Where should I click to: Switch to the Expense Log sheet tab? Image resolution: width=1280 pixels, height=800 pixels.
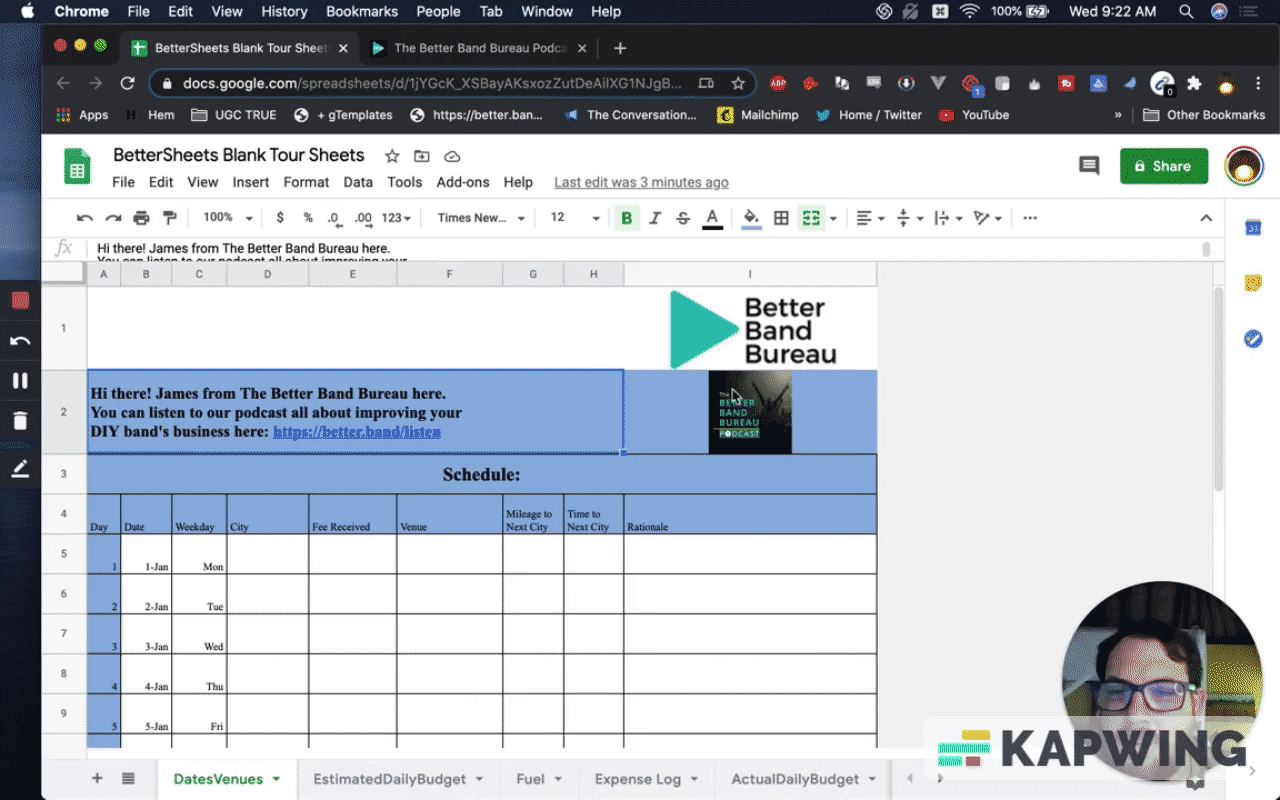tap(638, 779)
